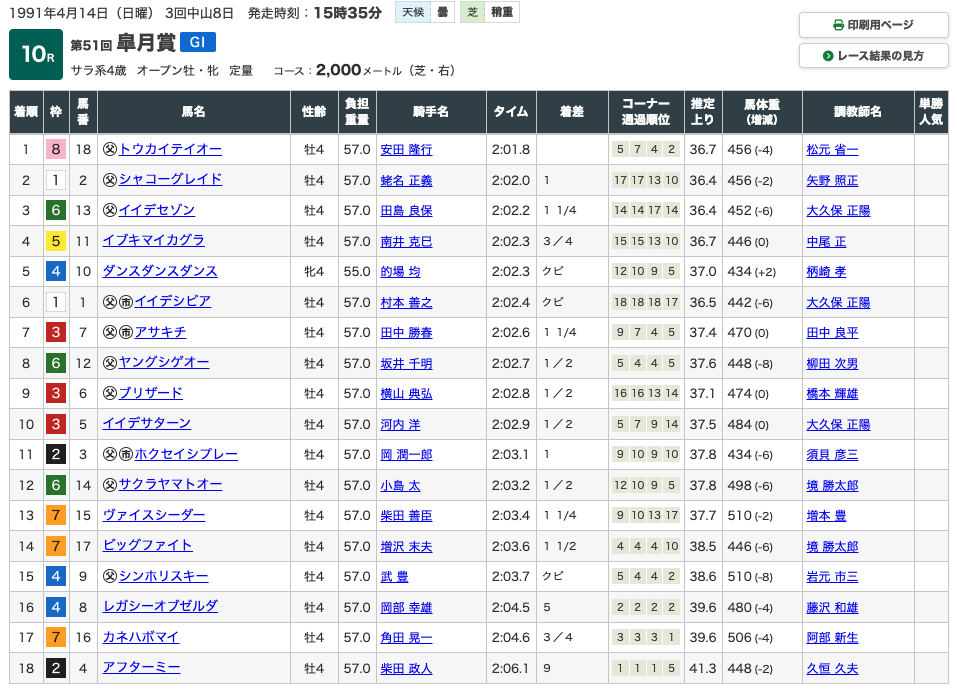Viewport: 957px width, 693px height.
Task: Click the yellow frame 5 badge
Action: 56,241
